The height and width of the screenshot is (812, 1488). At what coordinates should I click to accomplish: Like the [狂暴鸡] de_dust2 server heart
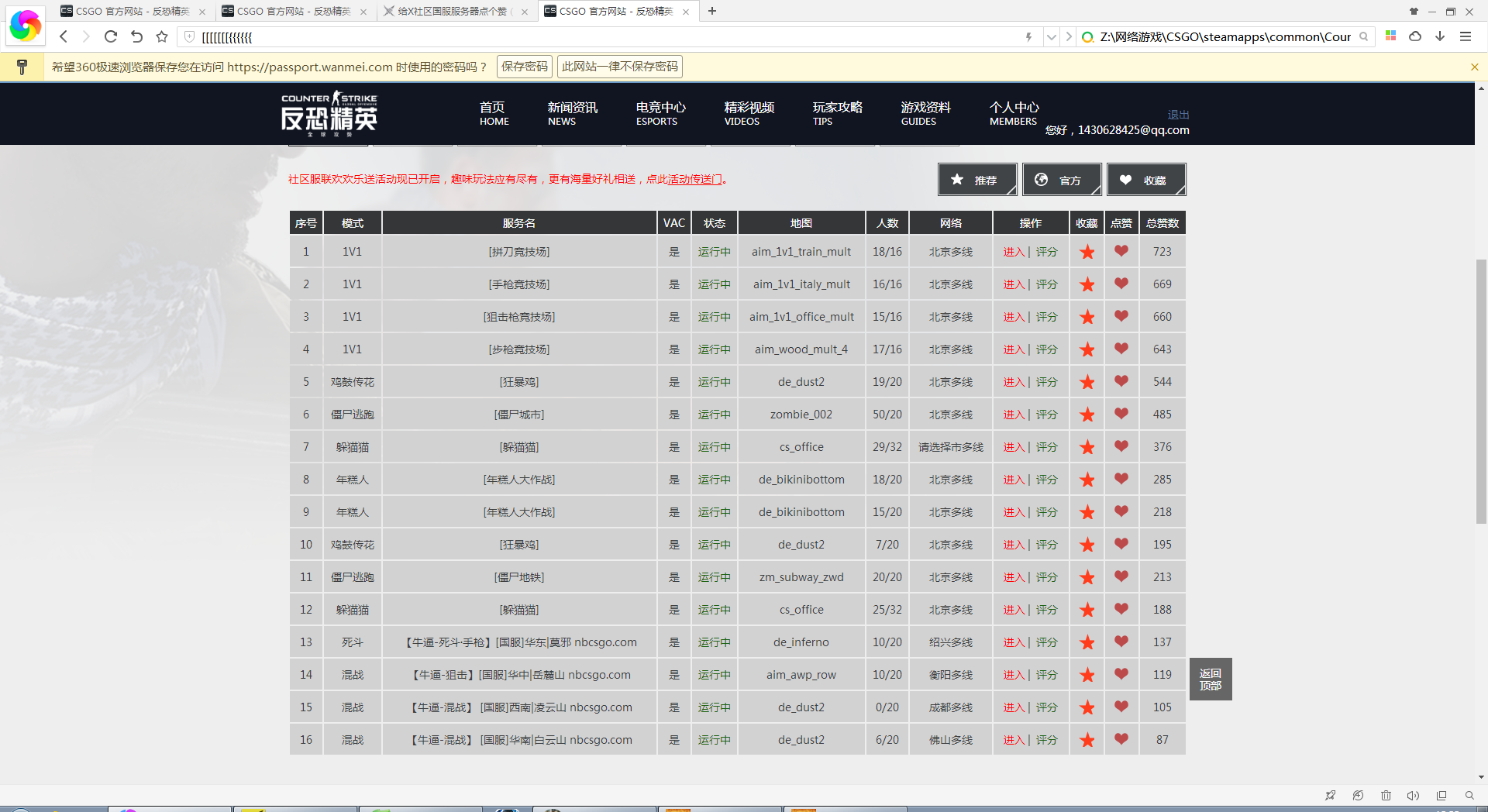point(1121,381)
